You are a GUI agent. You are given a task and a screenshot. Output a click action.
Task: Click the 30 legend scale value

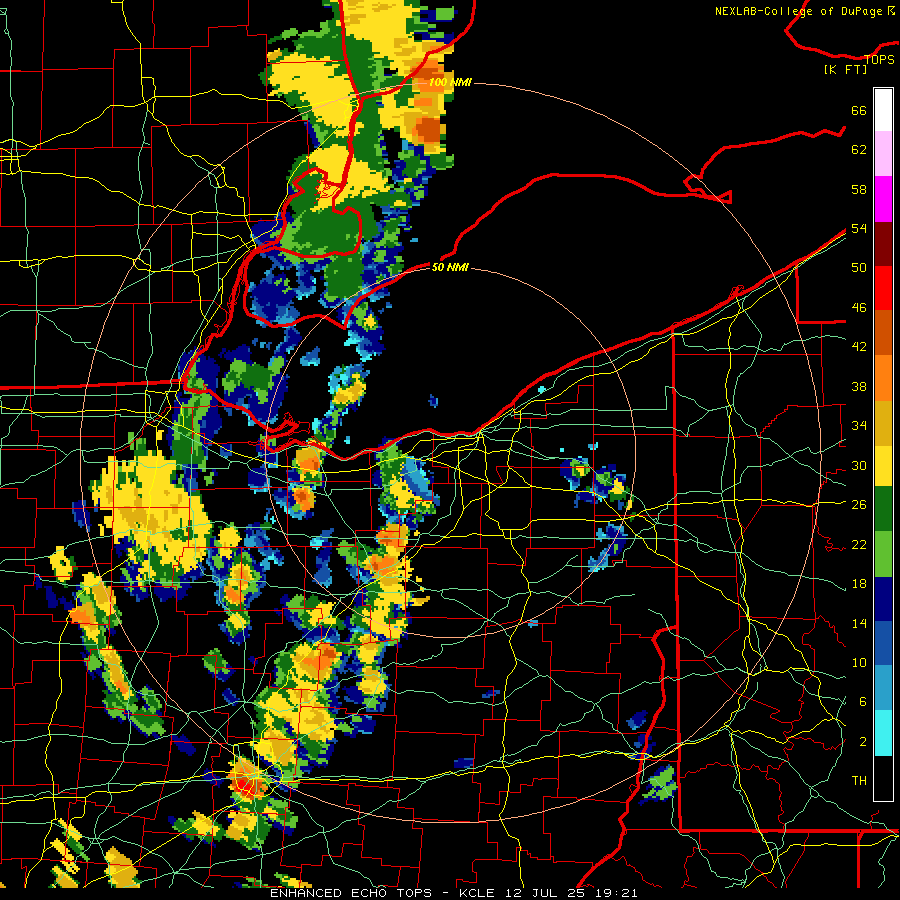[859, 465]
